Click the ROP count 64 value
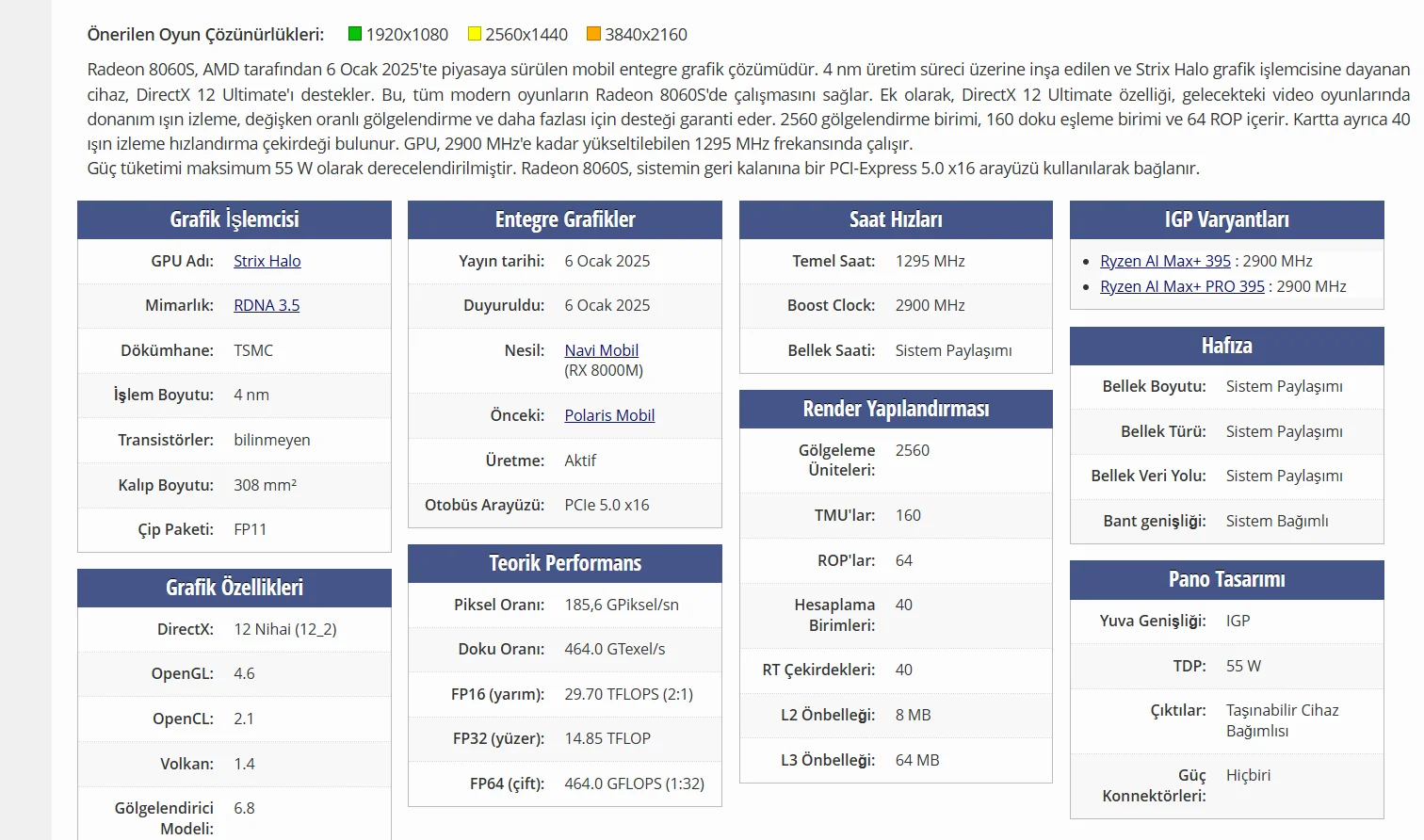This screenshot has width=1424, height=840. click(904, 560)
